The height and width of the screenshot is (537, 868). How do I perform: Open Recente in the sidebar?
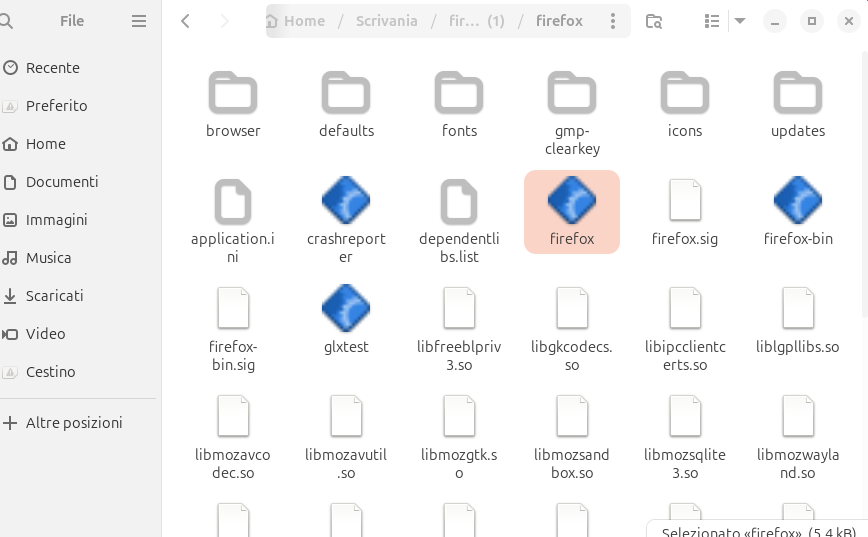tap(78, 68)
